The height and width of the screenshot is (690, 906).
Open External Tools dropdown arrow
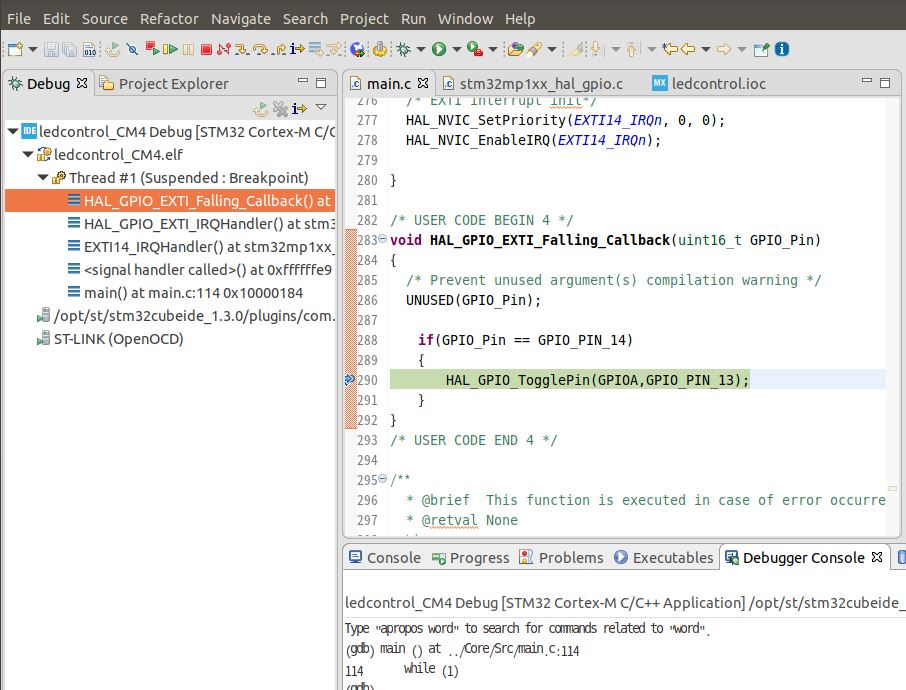(x=493, y=49)
